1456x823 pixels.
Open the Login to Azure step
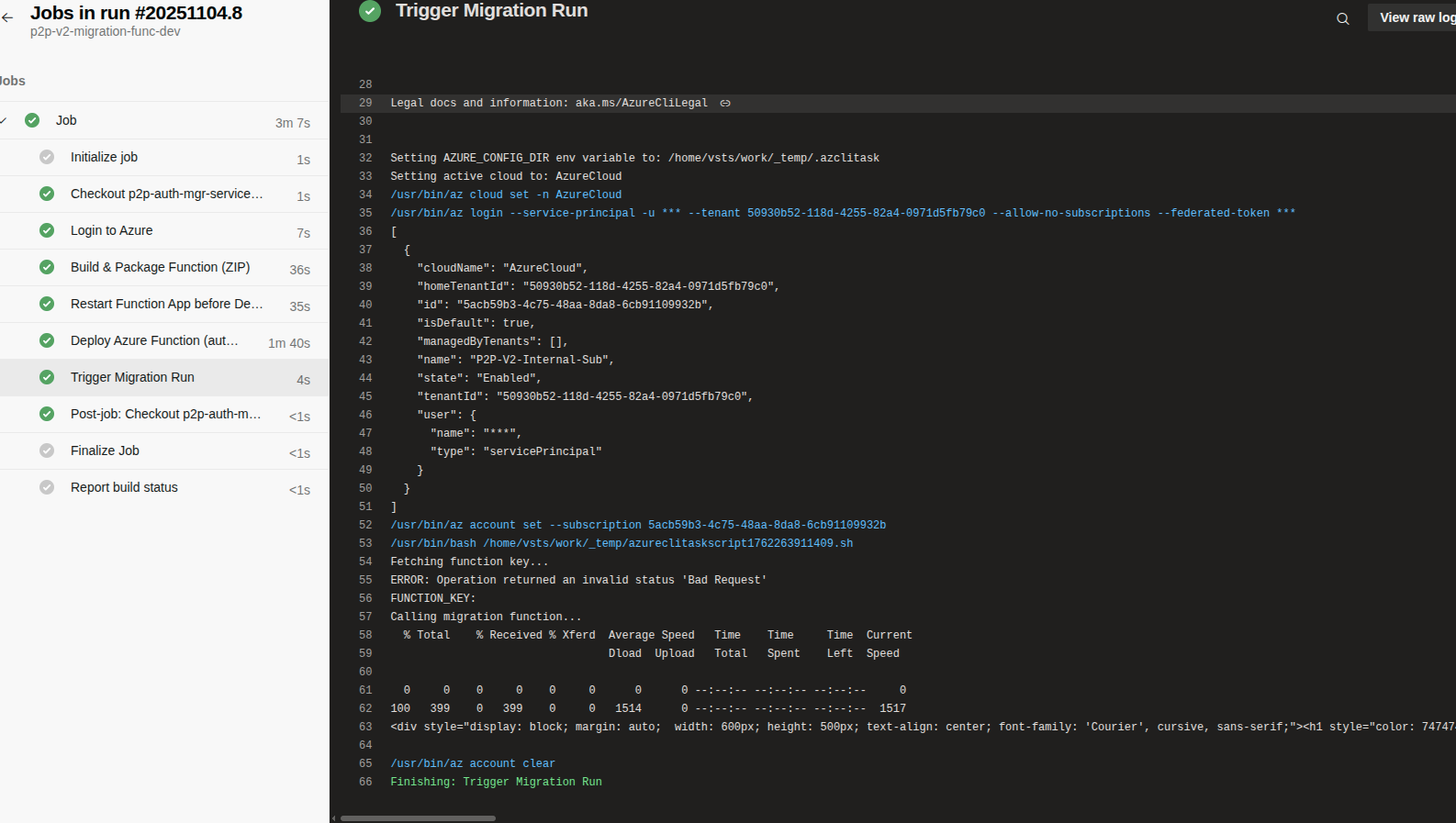pyautogui.click(x=164, y=230)
